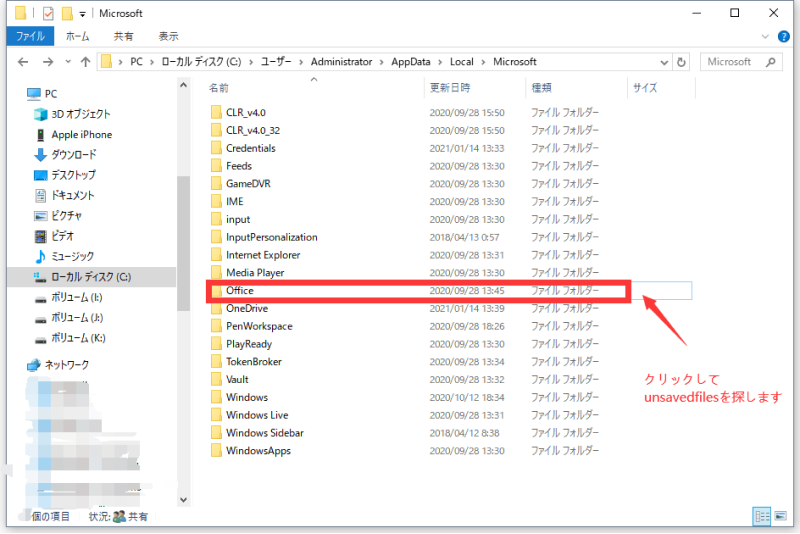Open the Help question mark icon
Image resolution: width=800 pixels, height=534 pixels.
(x=784, y=36)
